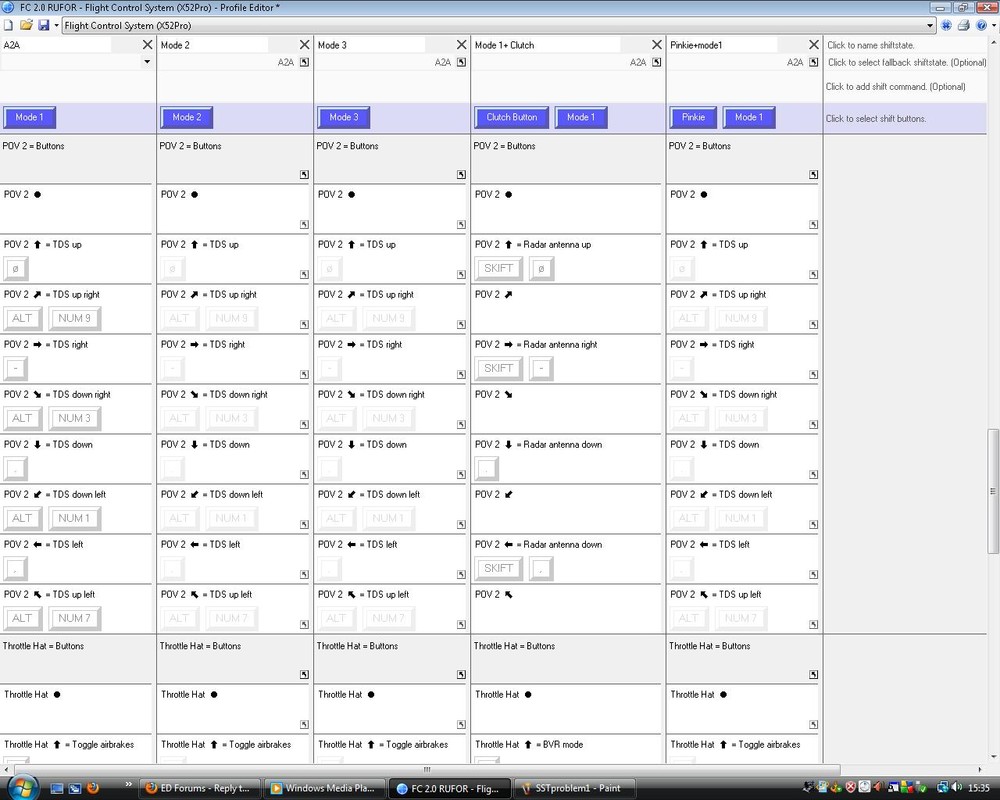1000x800 pixels.
Task: Click Pinkie+mode1 fallback link icon
Action: 813,63
